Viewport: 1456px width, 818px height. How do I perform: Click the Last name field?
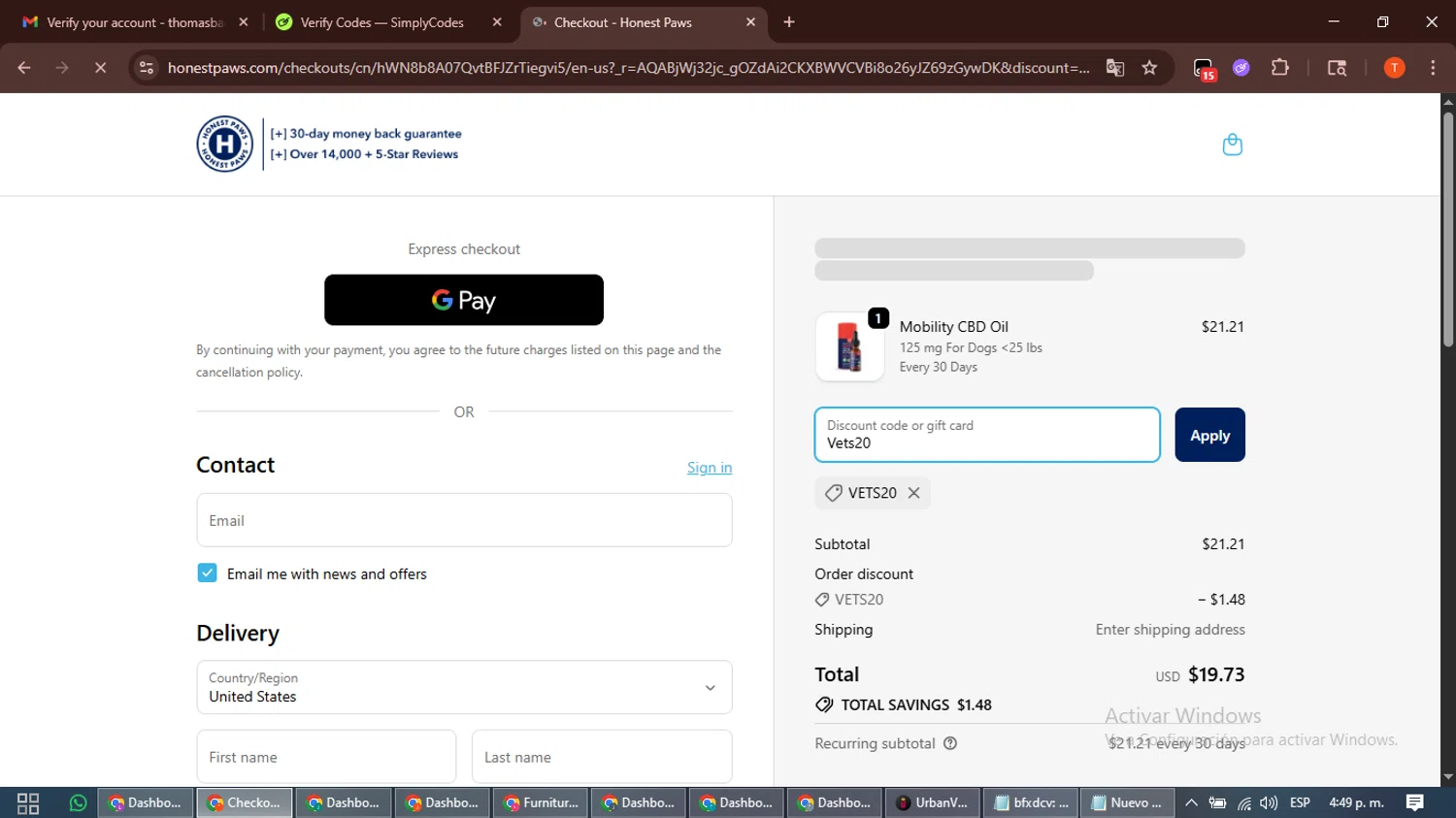[x=602, y=757]
